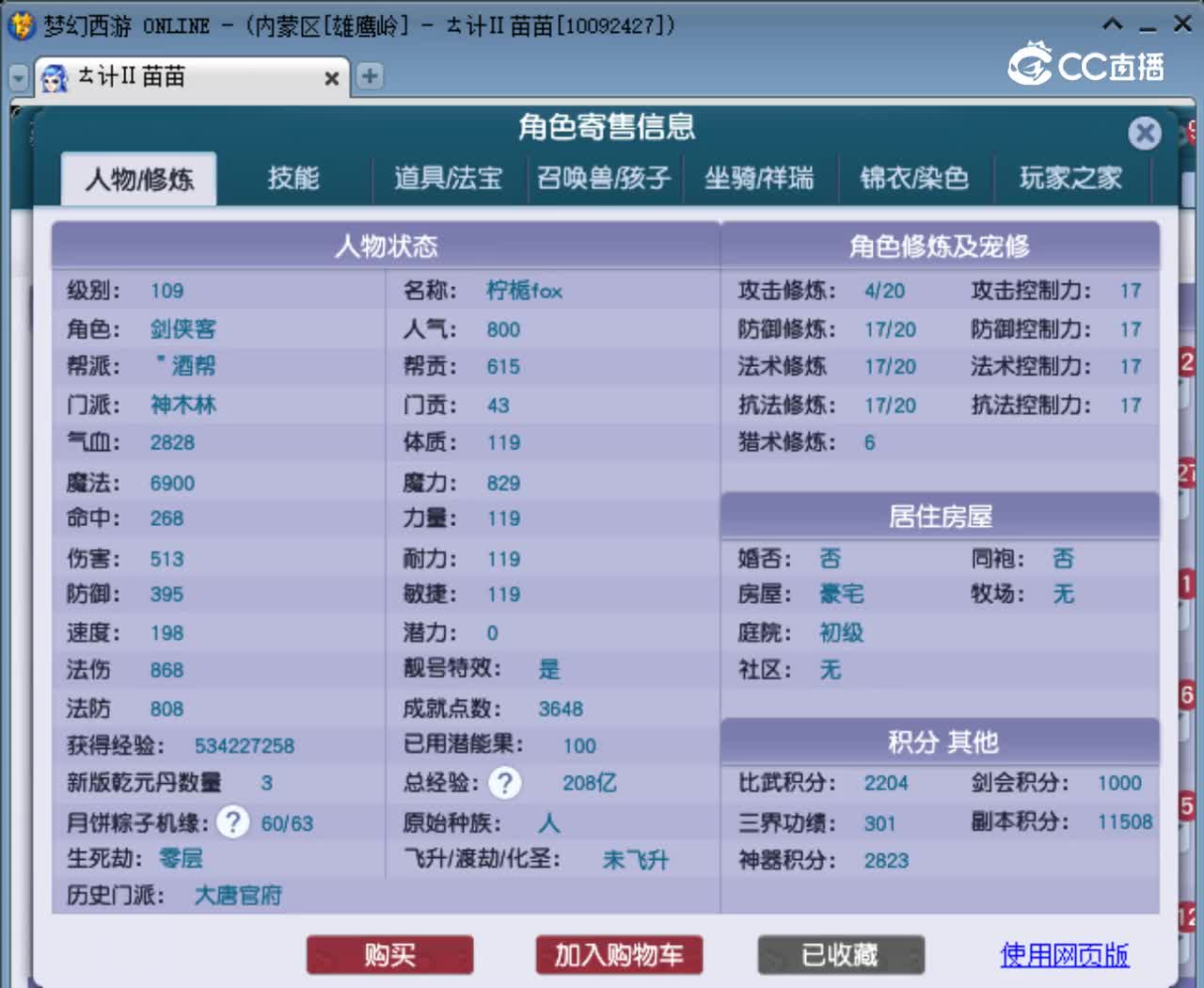Click the 获得经验 value 534227258
The width and height of the screenshot is (1204, 988).
(245, 746)
